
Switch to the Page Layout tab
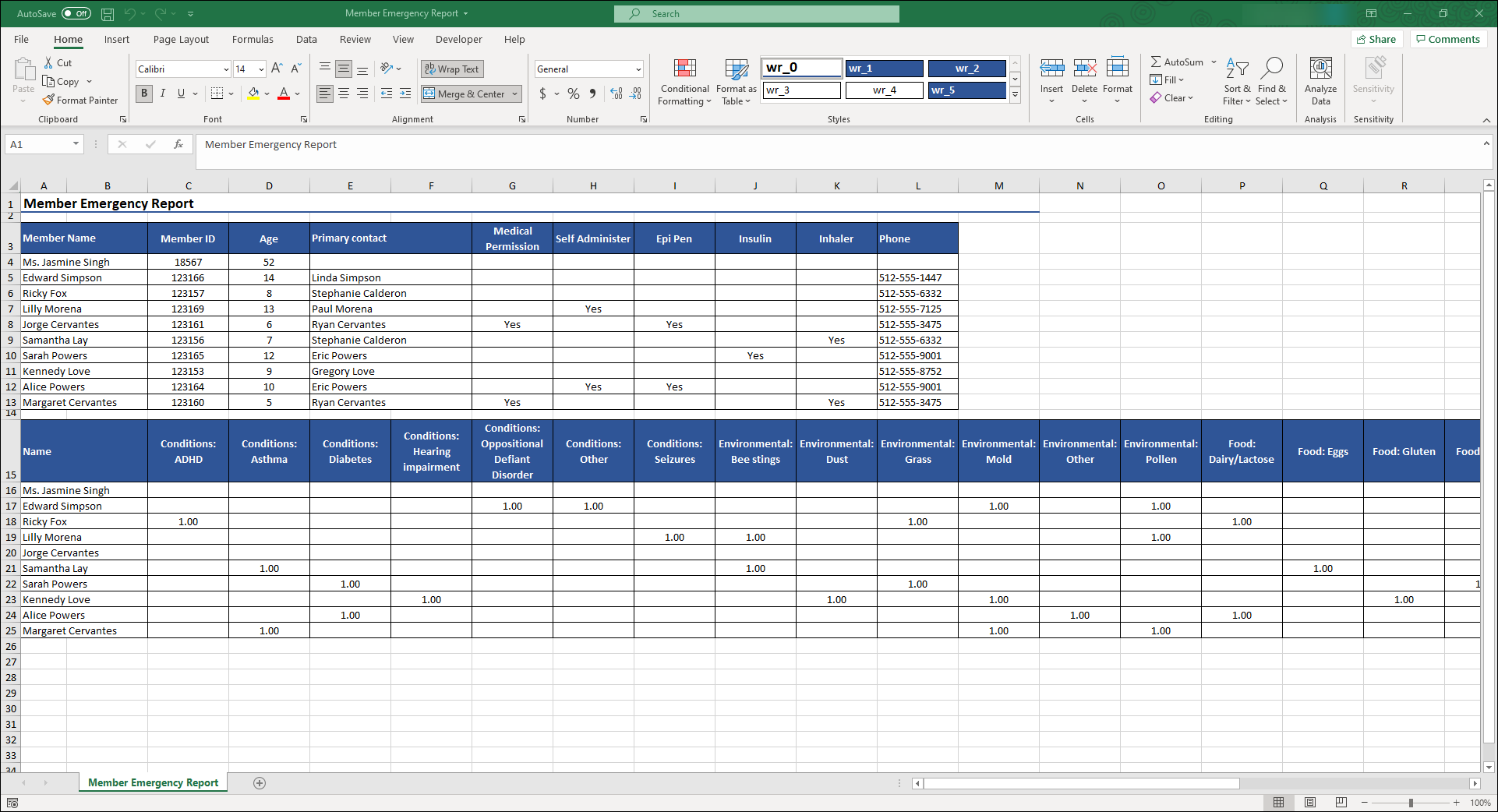point(181,39)
